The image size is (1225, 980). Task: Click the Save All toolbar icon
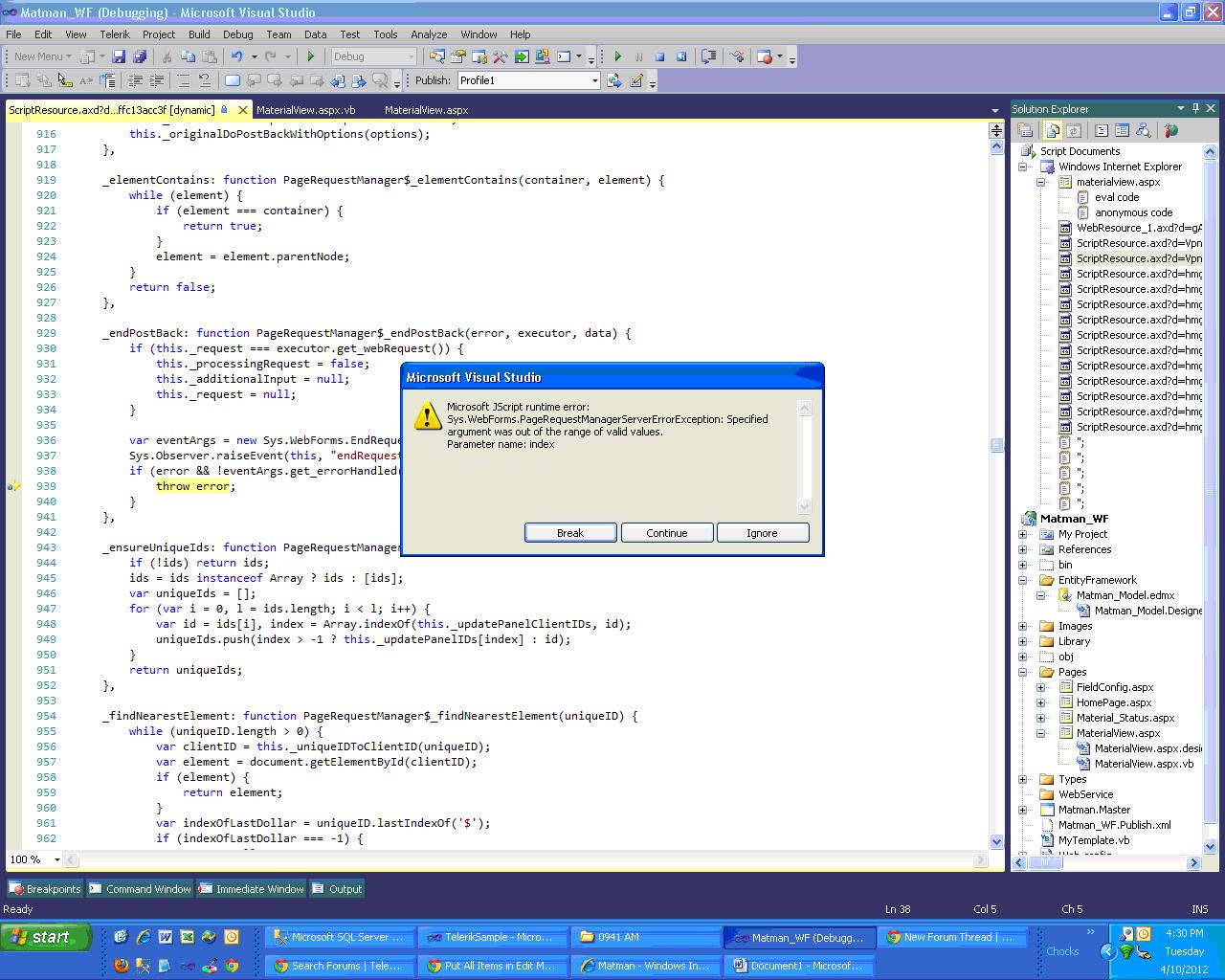(140, 57)
